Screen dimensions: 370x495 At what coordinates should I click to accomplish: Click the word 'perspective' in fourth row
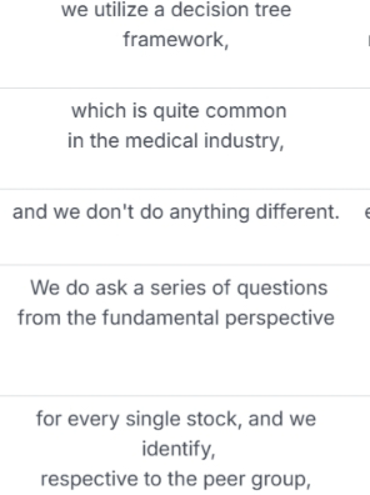pos(280,318)
